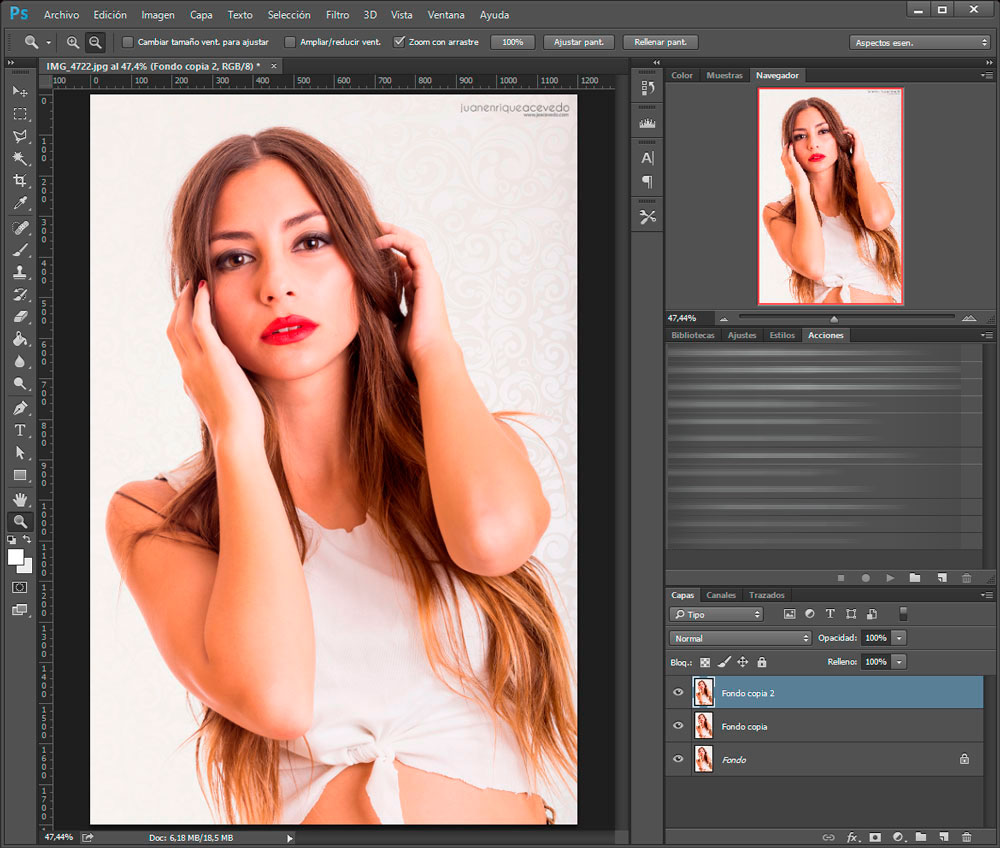Disable 'Zoom con arrastre' checkbox
The image size is (1000, 848).
[400, 43]
